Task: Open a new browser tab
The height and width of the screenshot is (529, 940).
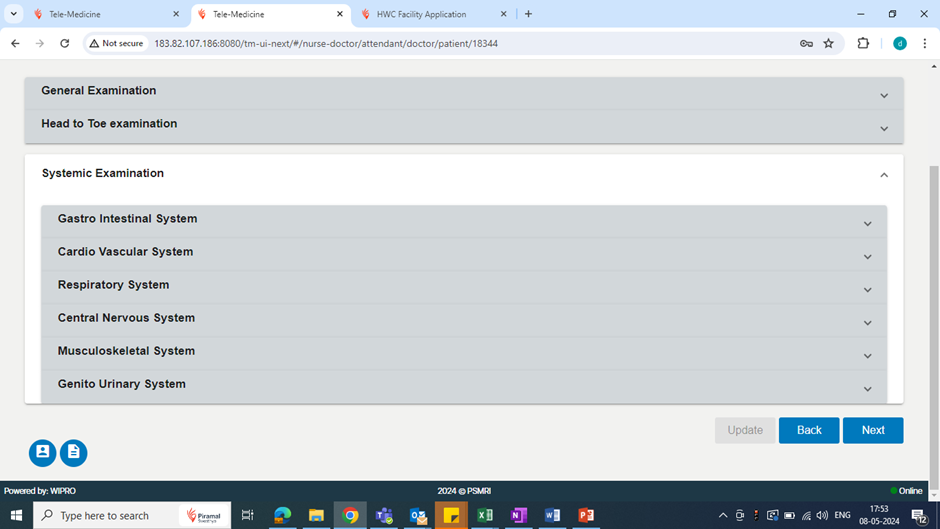Action: 528,14
